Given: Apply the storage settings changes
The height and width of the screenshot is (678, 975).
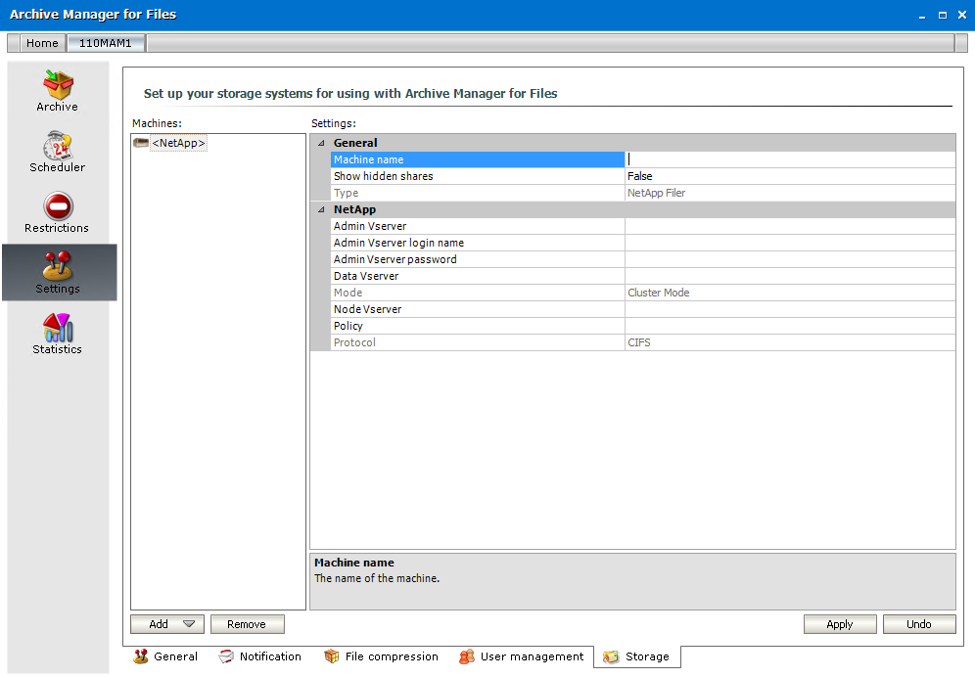Looking at the screenshot, I should (x=839, y=624).
